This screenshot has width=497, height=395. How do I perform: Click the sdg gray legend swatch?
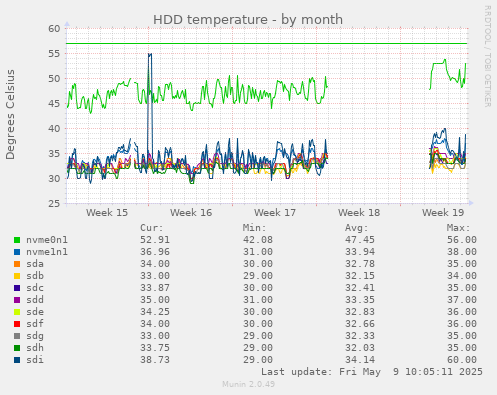pos(17,336)
